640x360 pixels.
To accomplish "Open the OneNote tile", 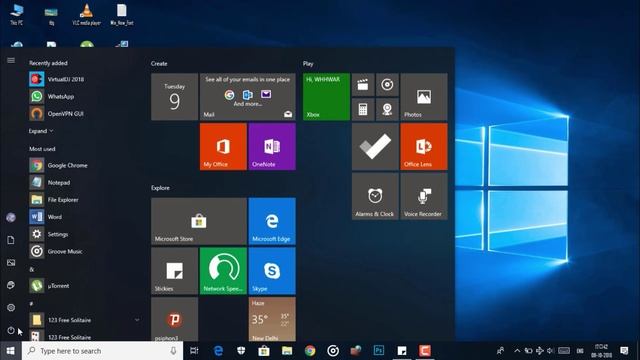I will [272, 147].
